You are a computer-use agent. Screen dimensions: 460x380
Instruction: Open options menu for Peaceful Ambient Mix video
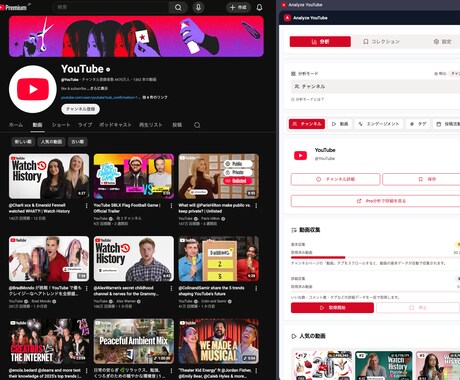[171, 371]
